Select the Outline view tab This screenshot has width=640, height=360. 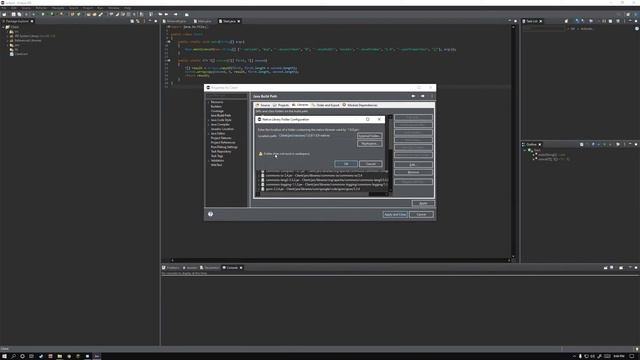click(531, 144)
